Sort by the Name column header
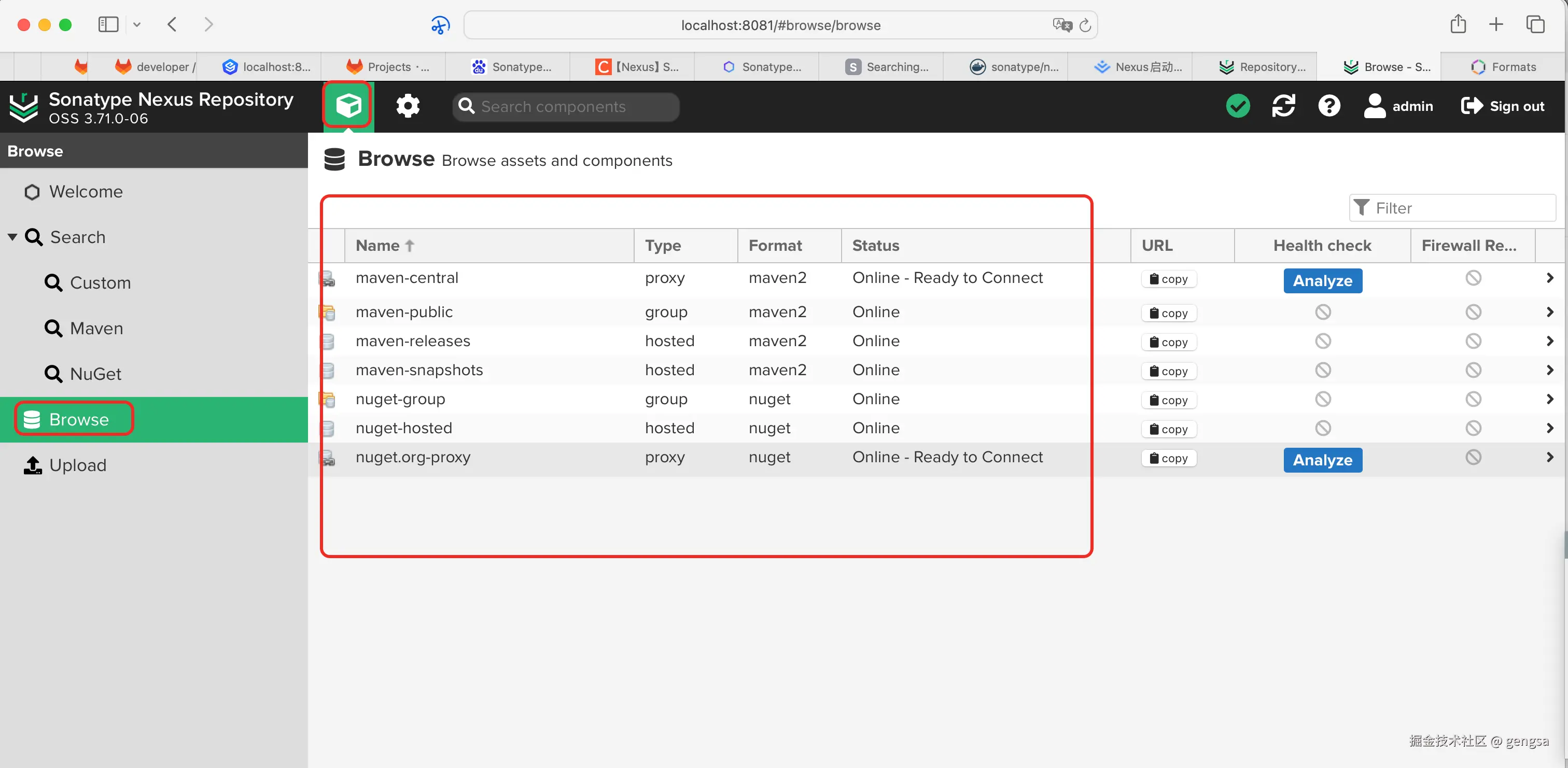1568x768 pixels. [x=377, y=245]
